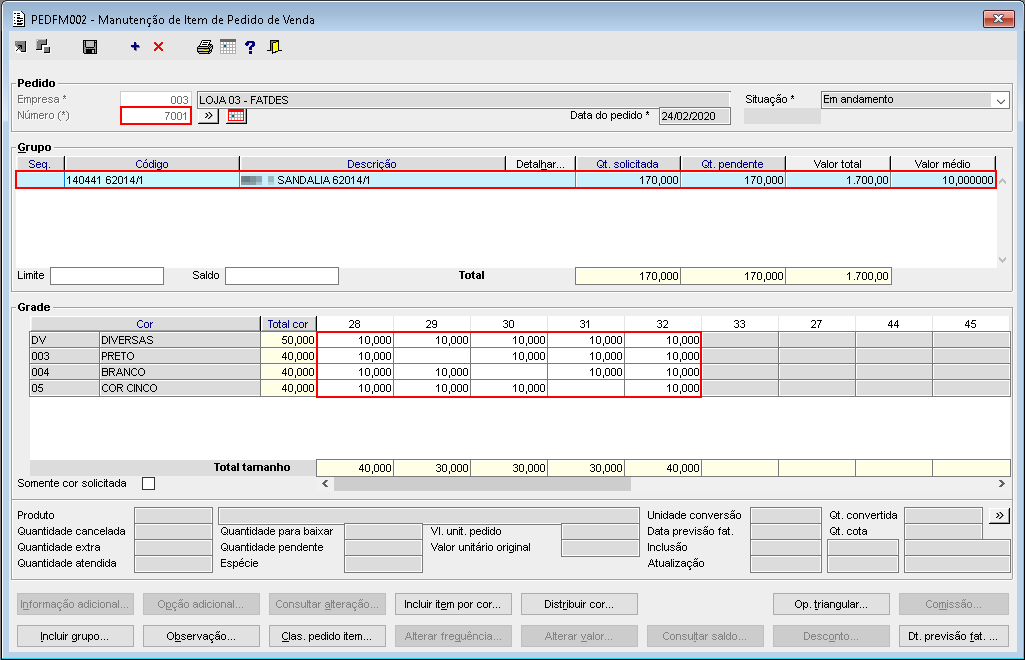Viewport: 1025px width, 660px height.
Task: Click the Data do pedido field
Action: [694, 116]
